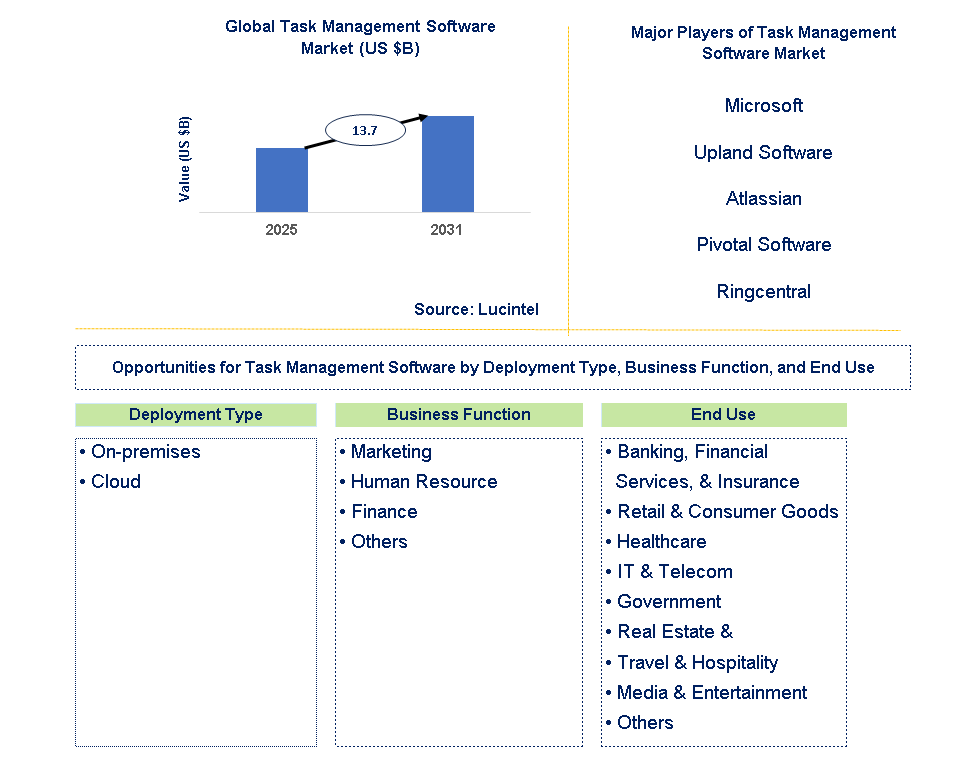Viewport: 975px width, 767px height.
Task: Click the End Use green header
Action: (x=724, y=414)
